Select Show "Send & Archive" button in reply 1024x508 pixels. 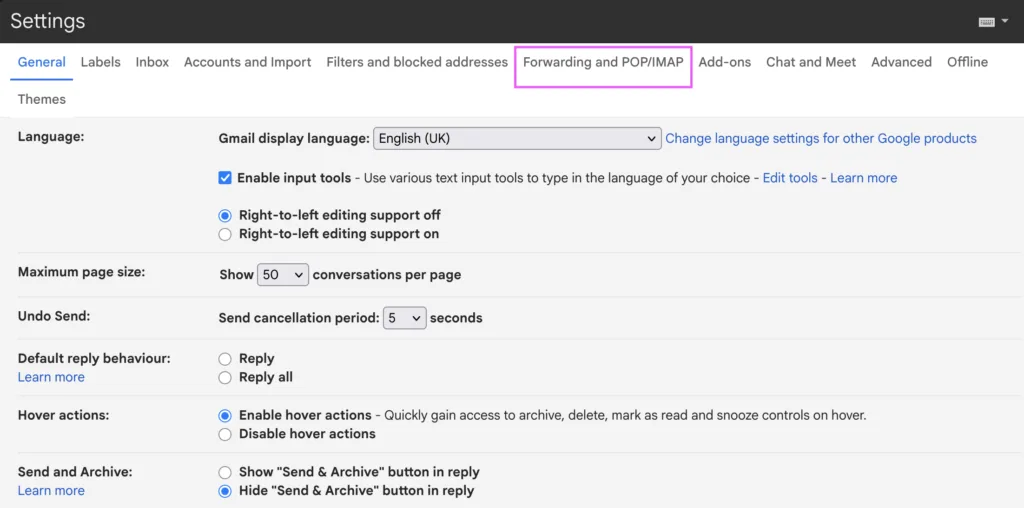(225, 472)
